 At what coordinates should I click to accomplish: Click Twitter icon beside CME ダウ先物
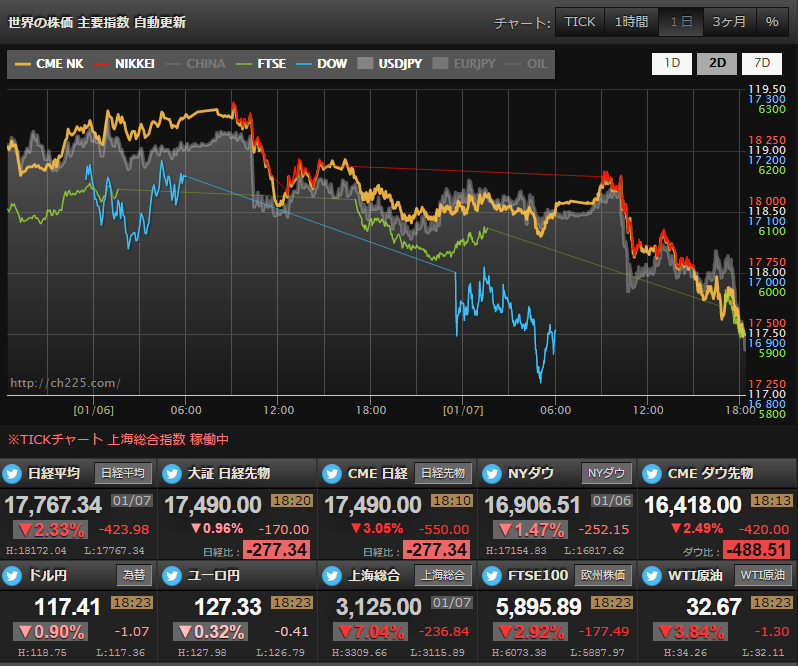click(x=652, y=474)
